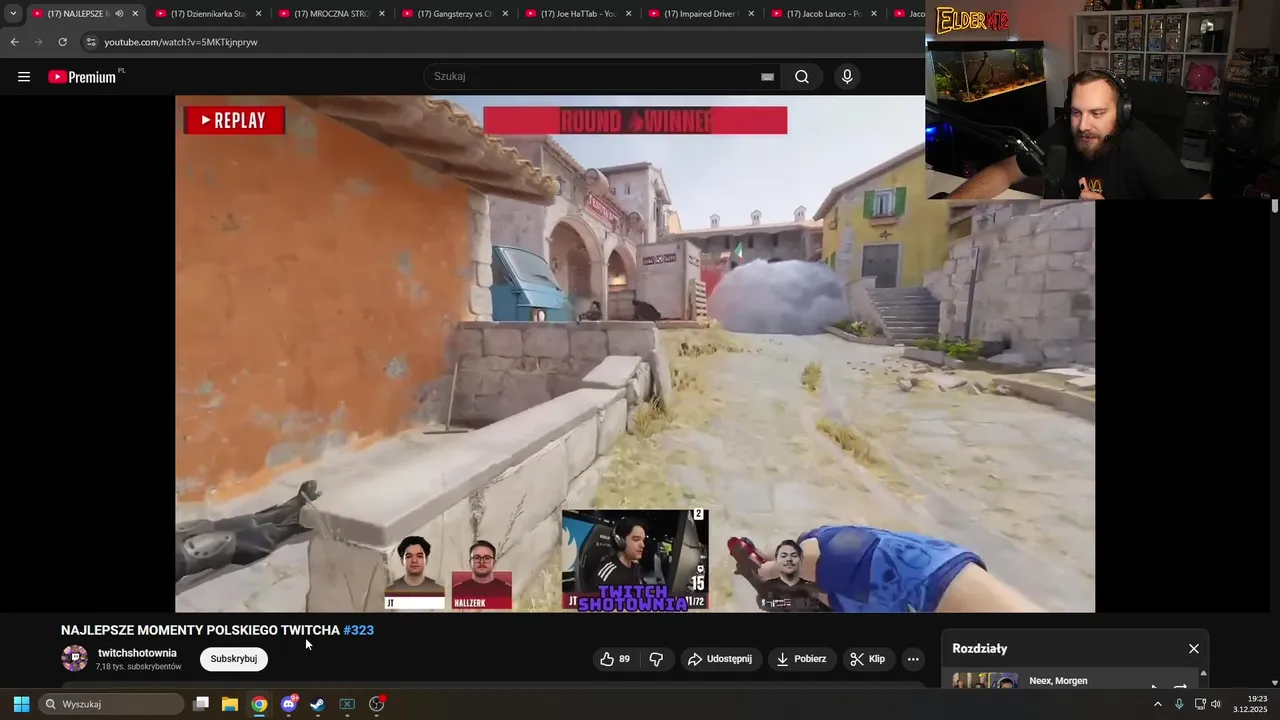Close the MROCZNA STRO tab
This screenshot has width=1280, height=720.
pos(381,14)
